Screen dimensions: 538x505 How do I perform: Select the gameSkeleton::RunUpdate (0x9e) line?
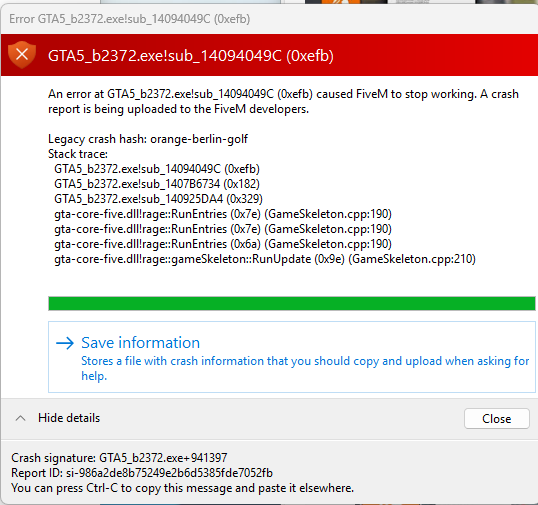(265, 259)
